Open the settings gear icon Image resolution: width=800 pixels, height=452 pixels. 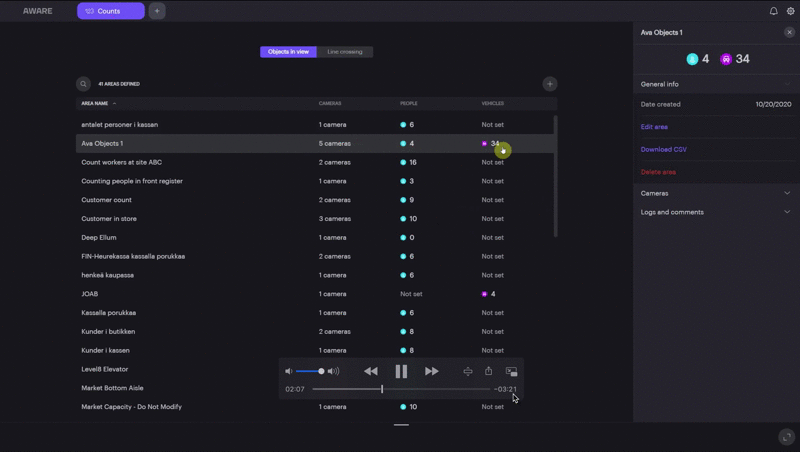click(790, 11)
